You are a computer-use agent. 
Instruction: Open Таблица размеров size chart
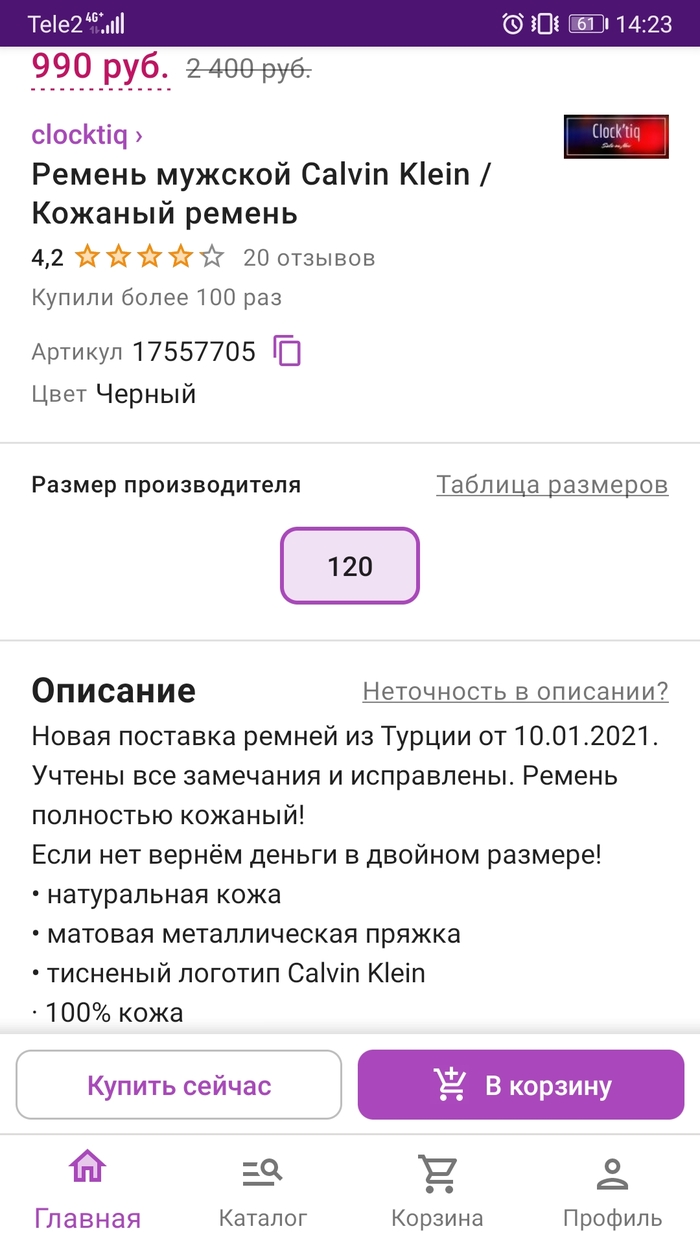point(552,485)
